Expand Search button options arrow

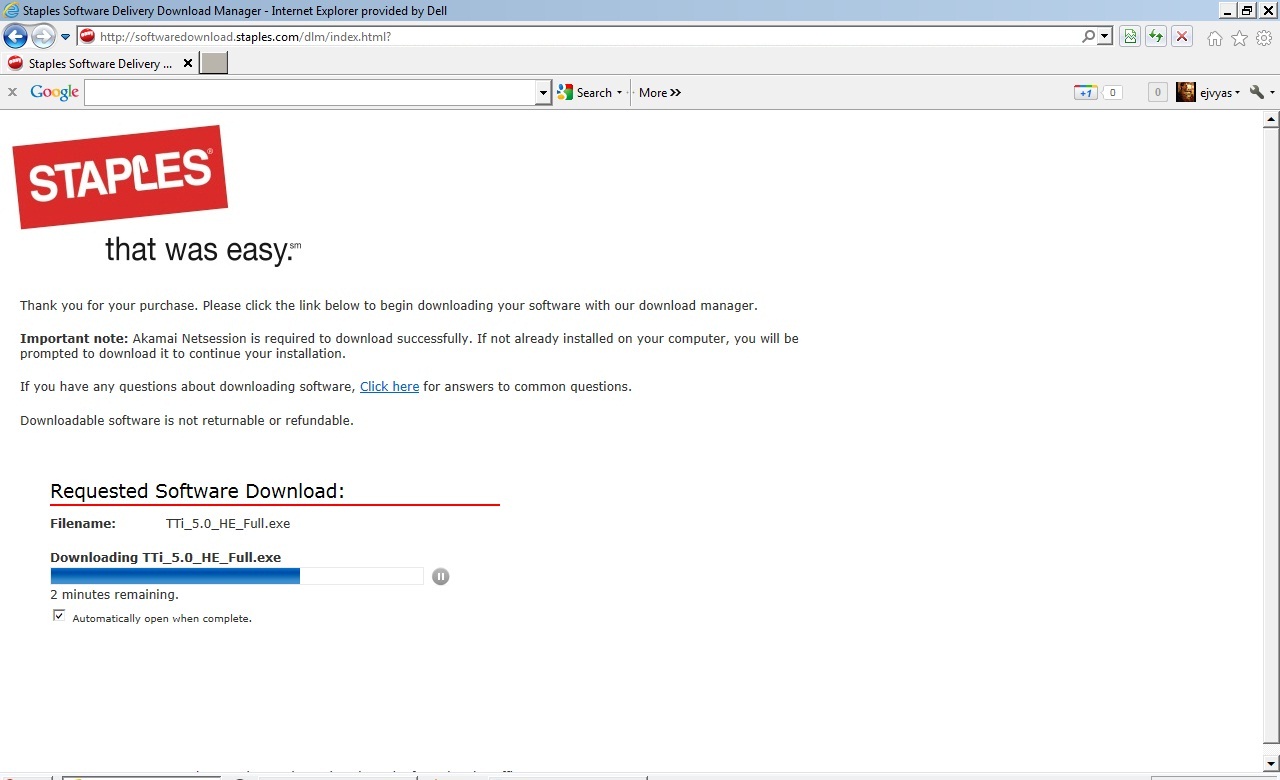coord(619,92)
